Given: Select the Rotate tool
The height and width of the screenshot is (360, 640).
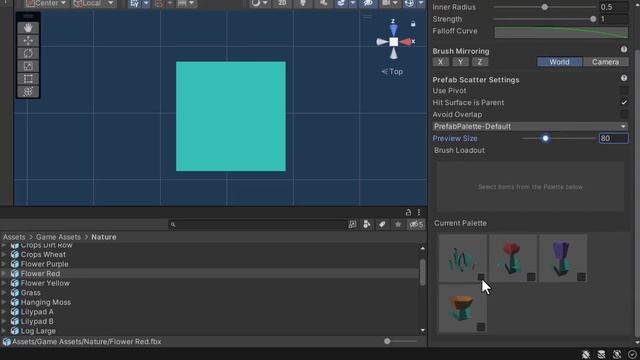Looking at the screenshot, I should 28,53.
